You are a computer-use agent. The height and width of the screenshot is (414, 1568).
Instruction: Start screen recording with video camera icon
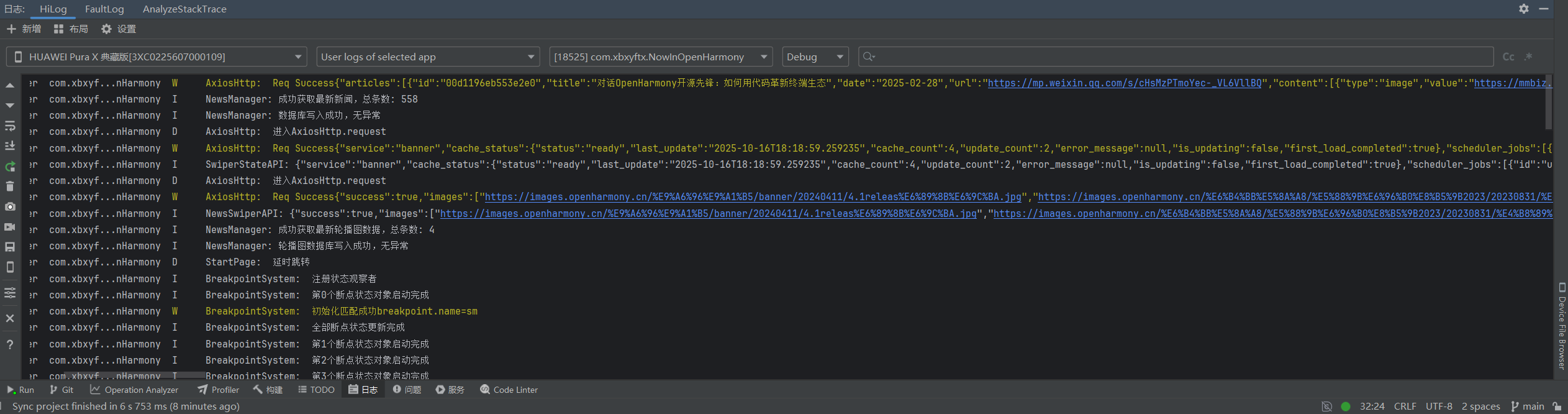click(x=10, y=227)
